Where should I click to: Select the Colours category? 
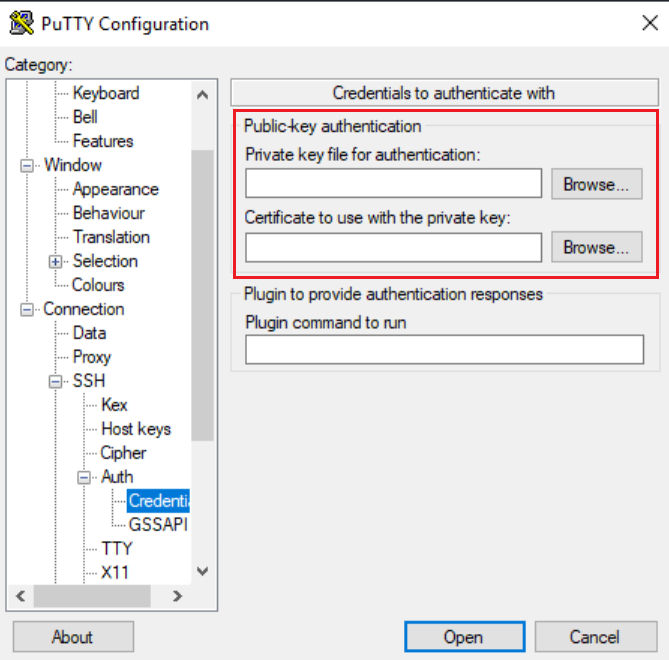tap(98, 285)
